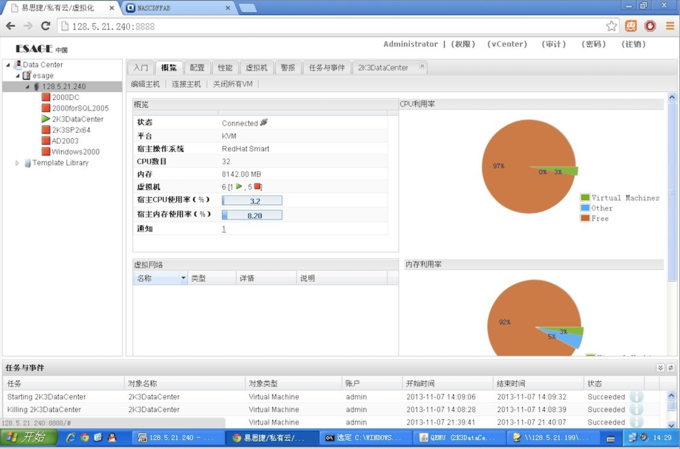Switch to the 虚拟机 tab
Viewport: 680px width, 449px height.
click(257, 68)
